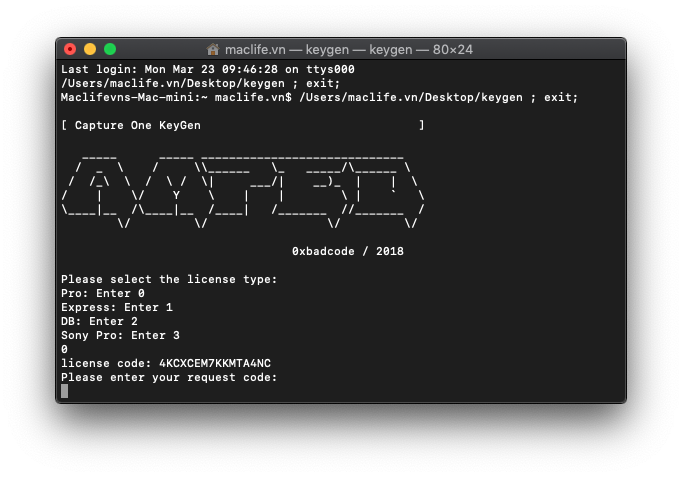The height and width of the screenshot is (477, 682).
Task: Click the Maclifevns-Mac-mini shell prompt line
Action: [x=319, y=97]
